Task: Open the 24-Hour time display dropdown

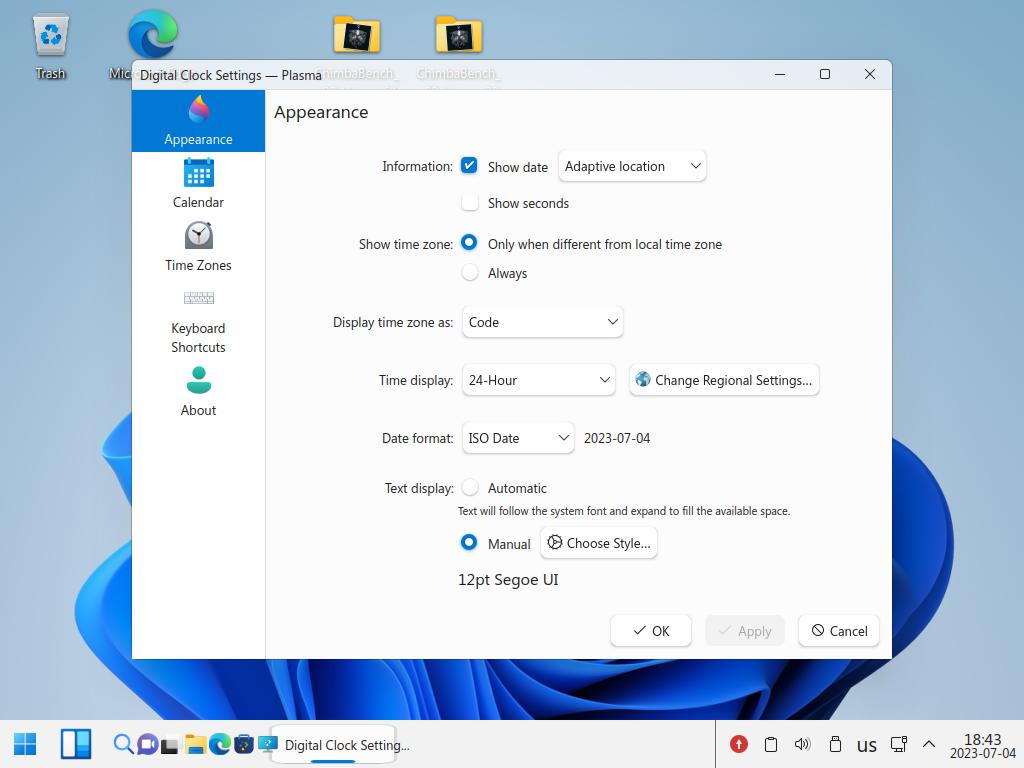Action: pyautogui.click(x=538, y=380)
